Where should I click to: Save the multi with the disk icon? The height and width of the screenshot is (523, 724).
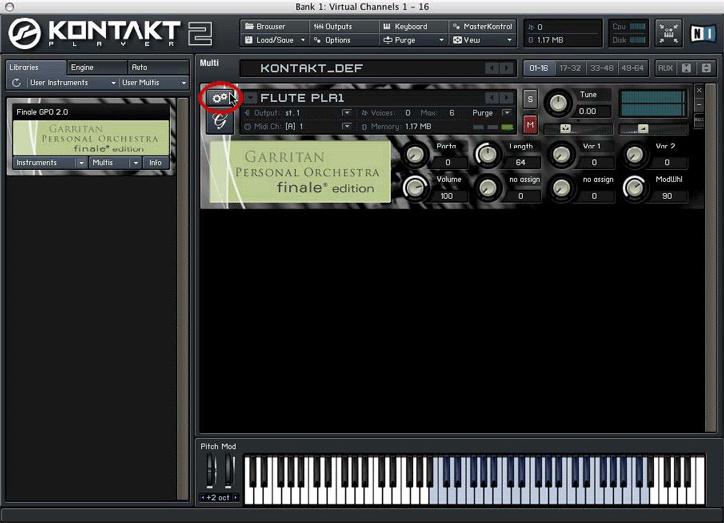[686, 68]
